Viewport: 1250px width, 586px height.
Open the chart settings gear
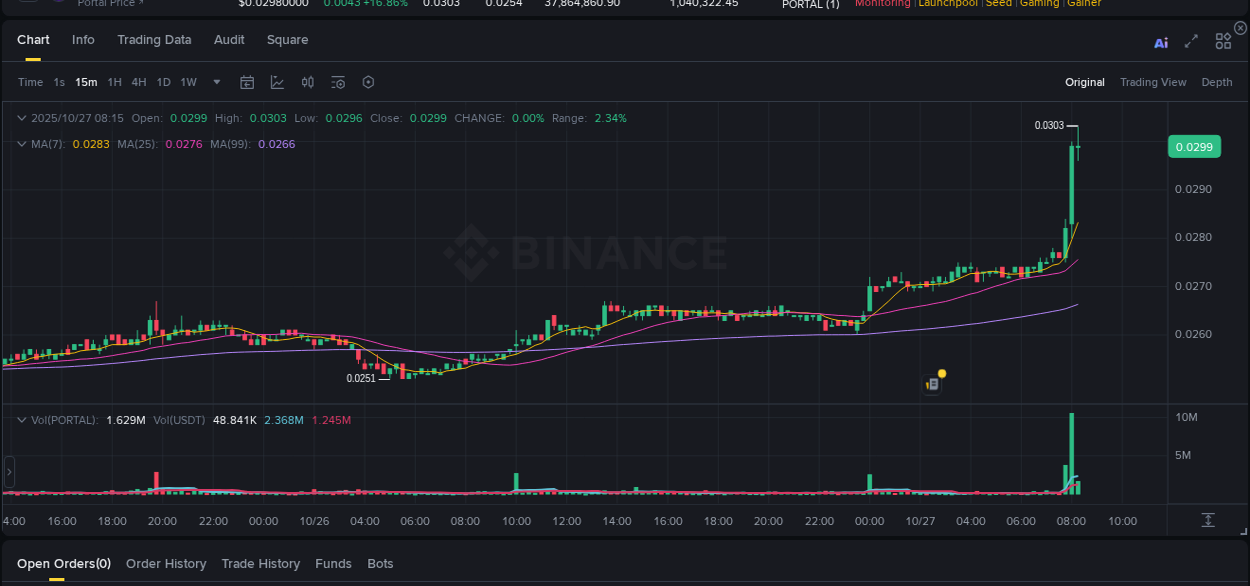(368, 82)
